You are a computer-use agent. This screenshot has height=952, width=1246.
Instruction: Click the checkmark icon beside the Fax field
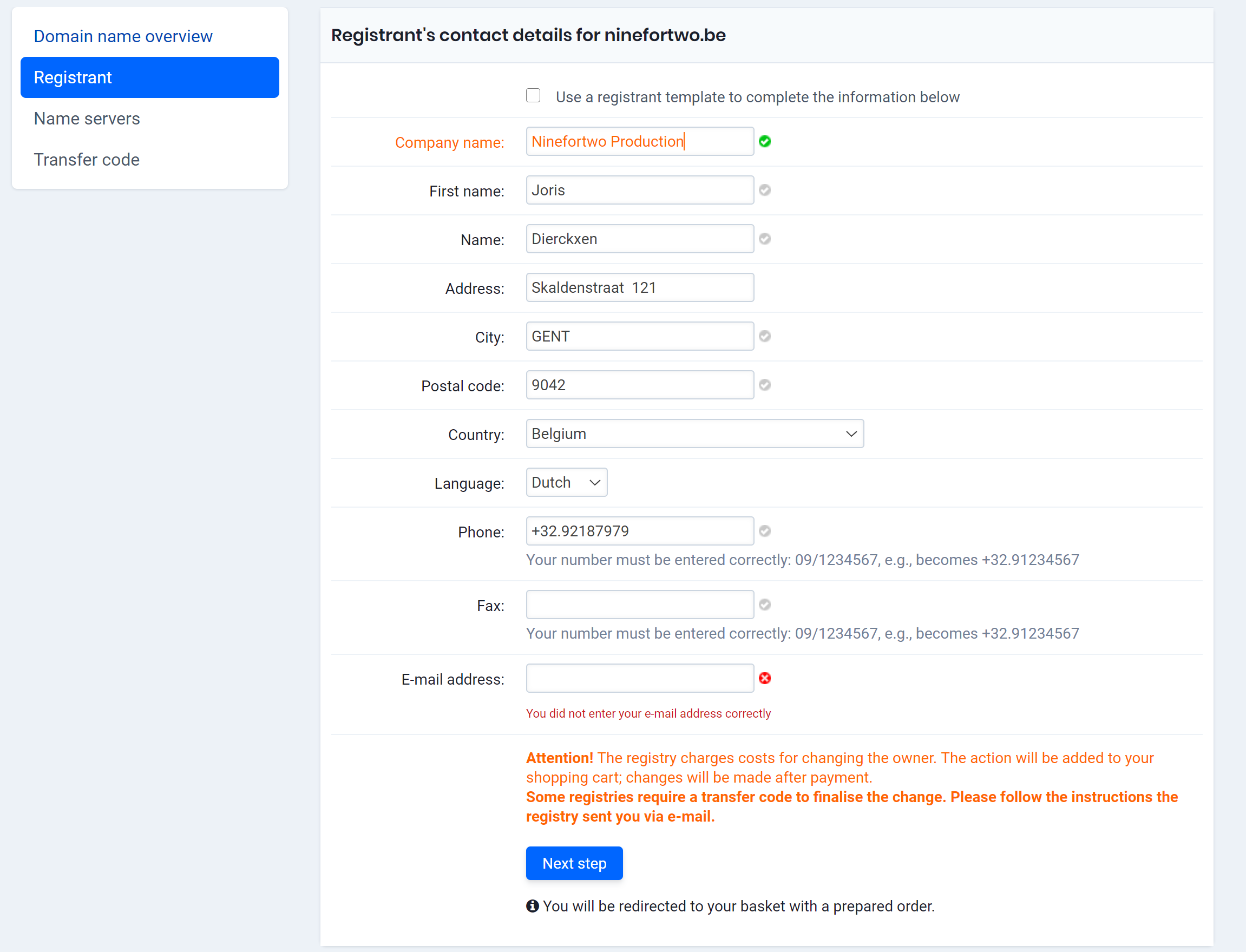pos(765,605)
